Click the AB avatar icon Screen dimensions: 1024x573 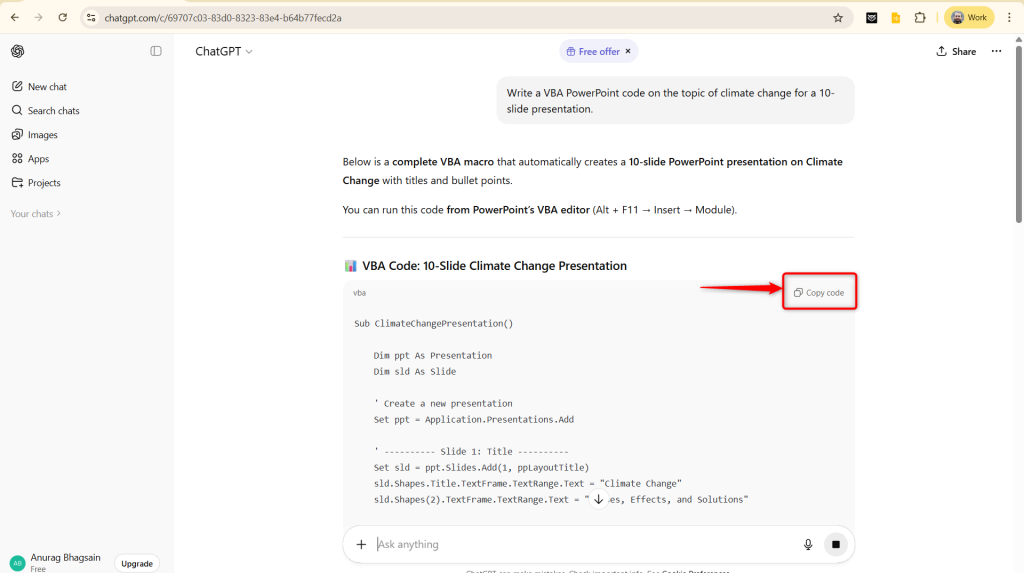click(18, 563)
